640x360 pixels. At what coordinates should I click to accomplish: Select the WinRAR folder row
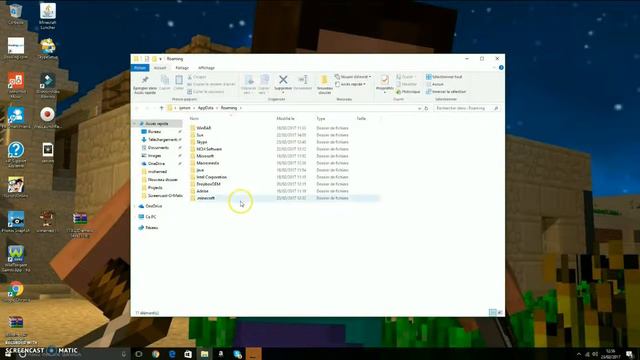pyautogui.click(x=284, y=128)
